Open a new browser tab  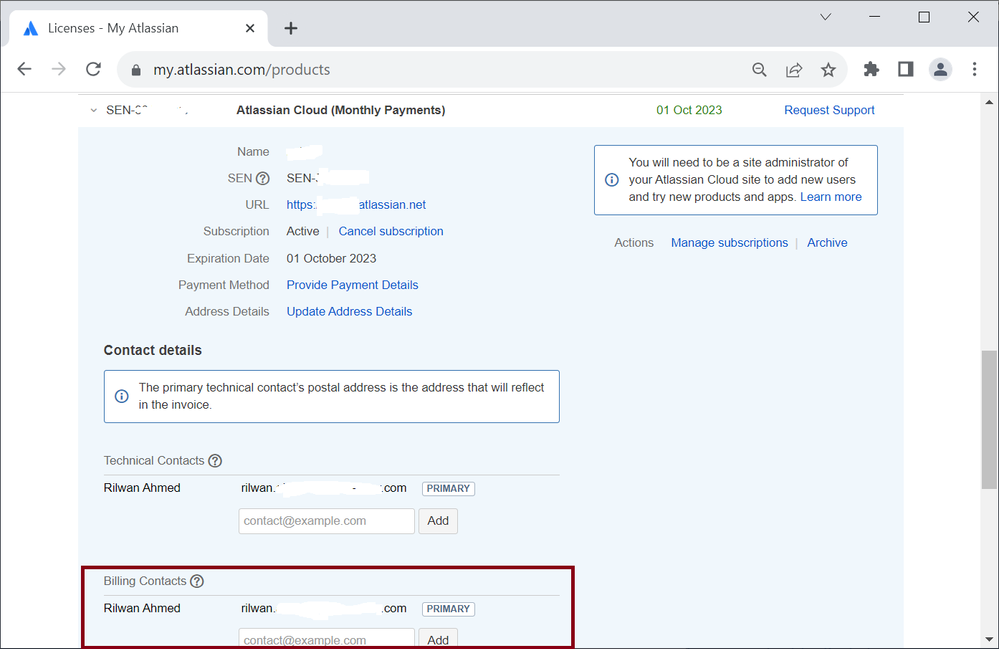[291, 28]
